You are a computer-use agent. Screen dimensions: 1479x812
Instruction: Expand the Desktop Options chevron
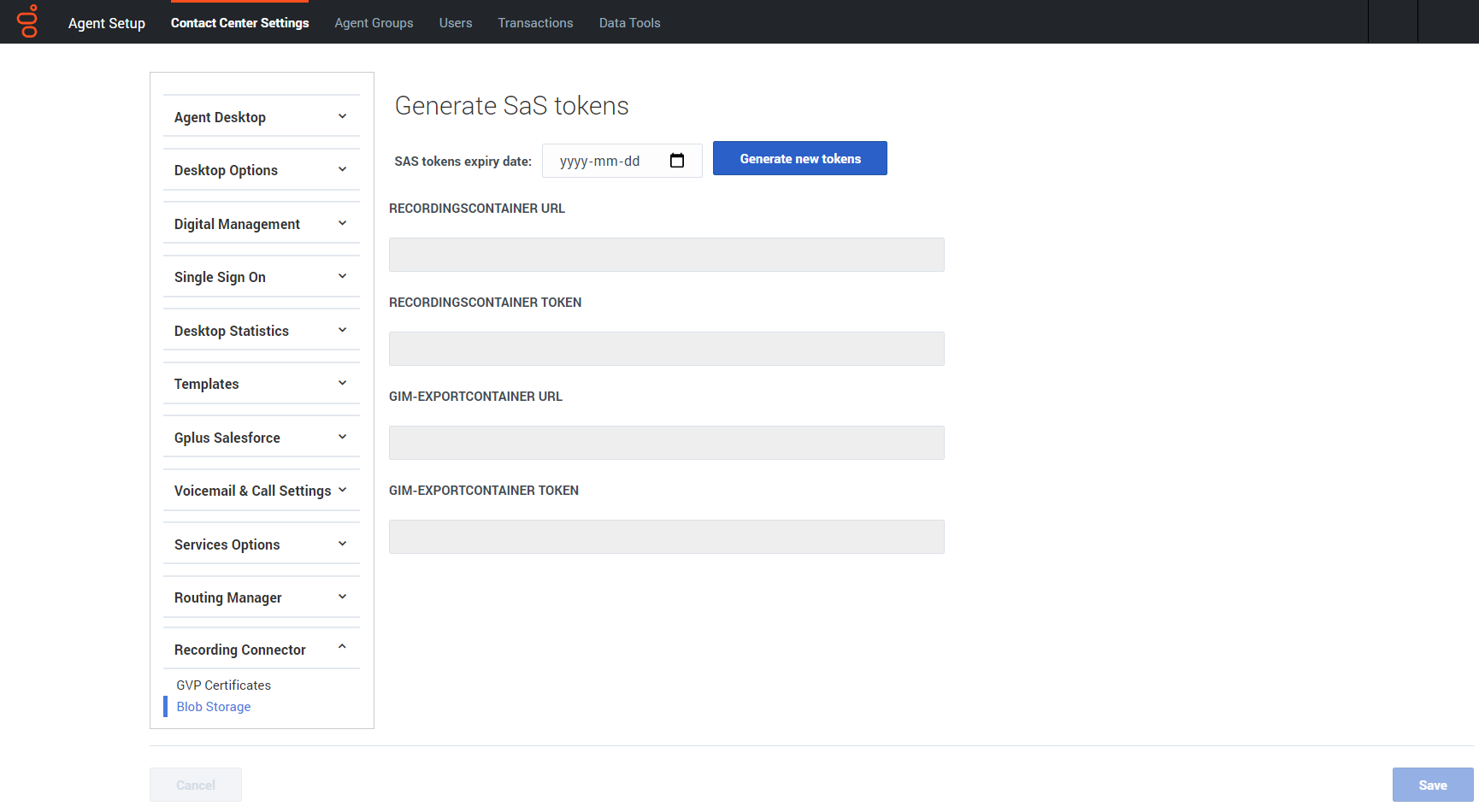[342, 169]
